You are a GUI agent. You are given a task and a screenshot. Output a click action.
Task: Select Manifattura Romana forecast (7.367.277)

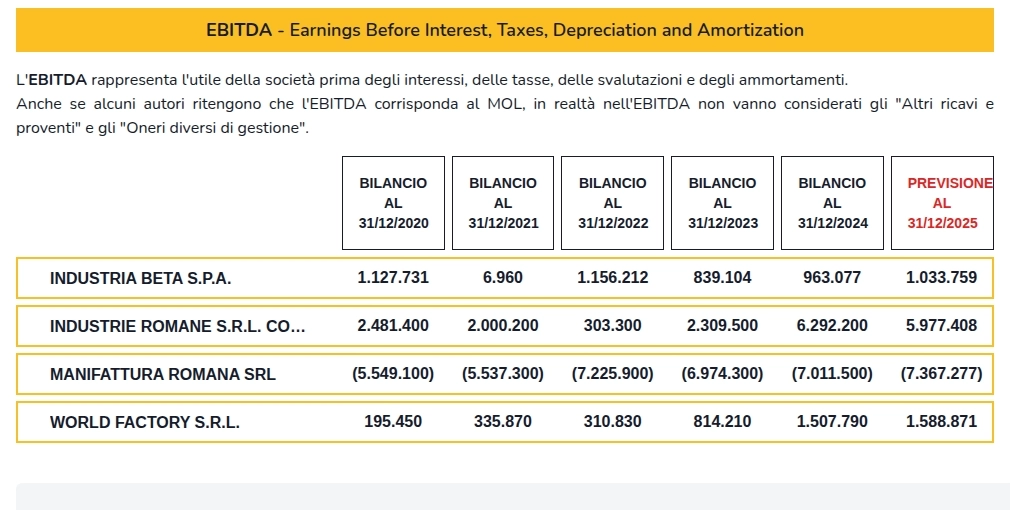pos(942,373)
